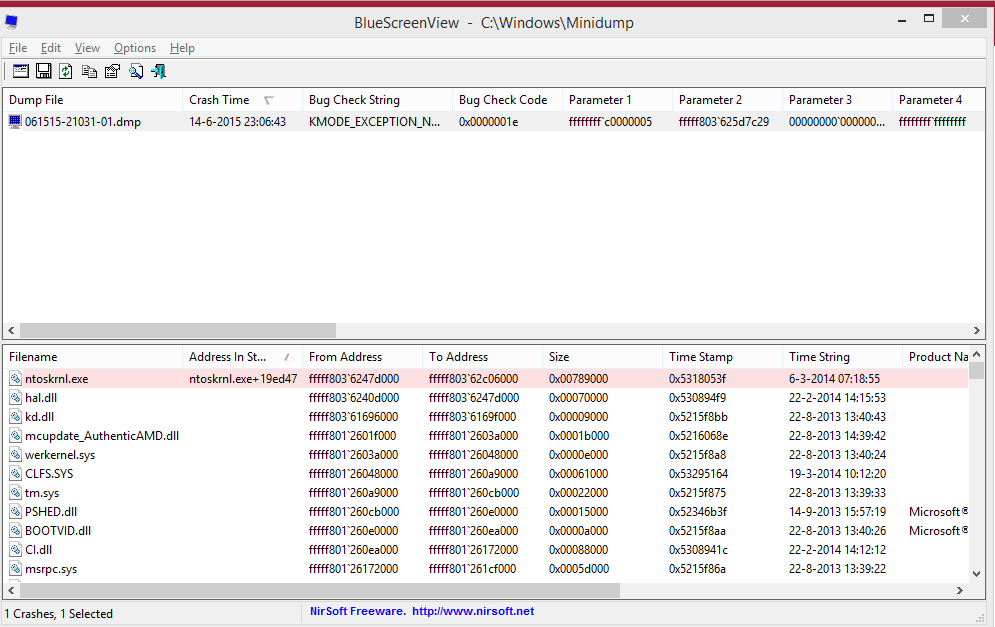Click upper pane scroll left arrow

pyautogui.click(x=11, y=331)
